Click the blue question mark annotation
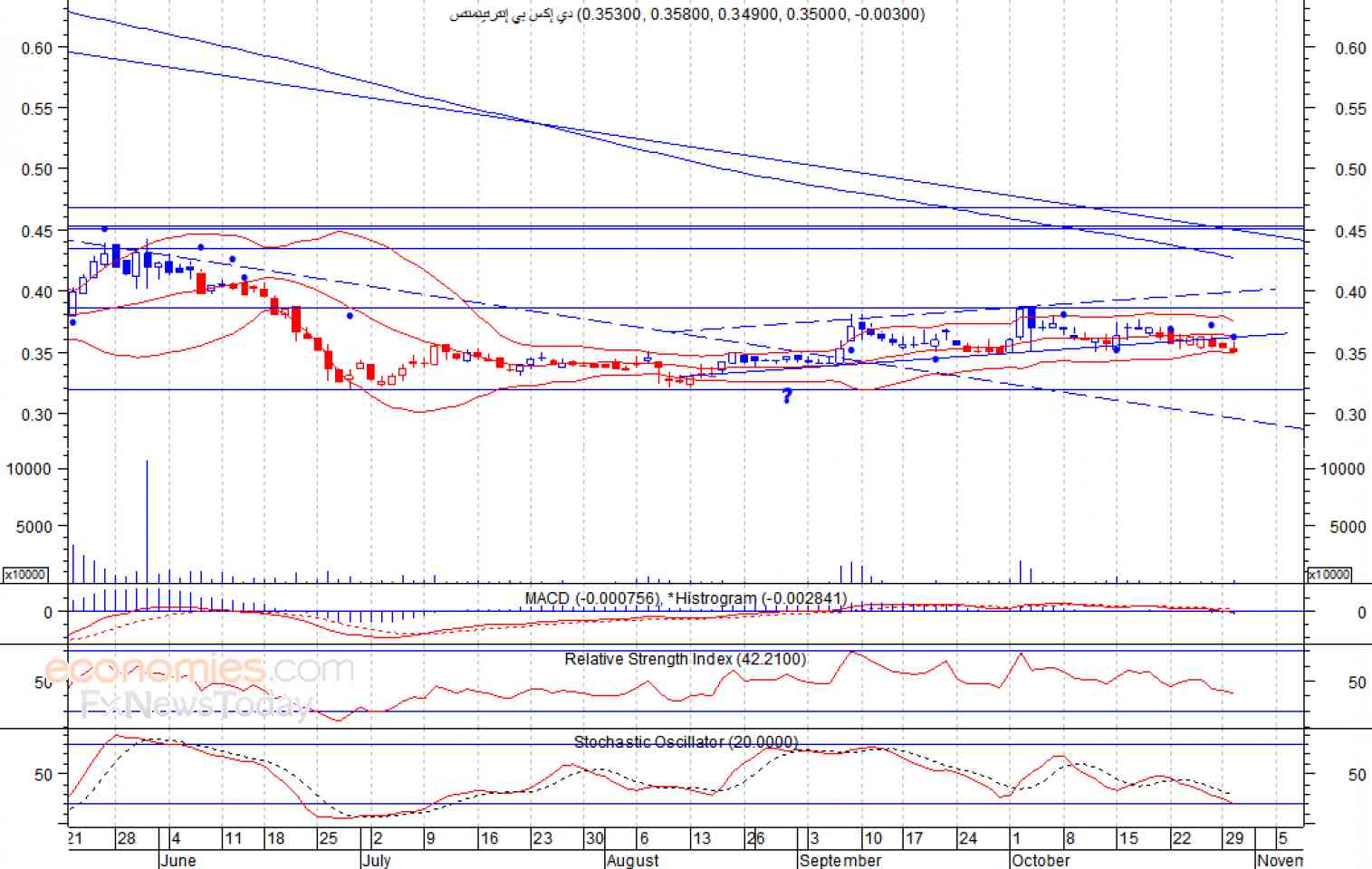 click(787, 396)
